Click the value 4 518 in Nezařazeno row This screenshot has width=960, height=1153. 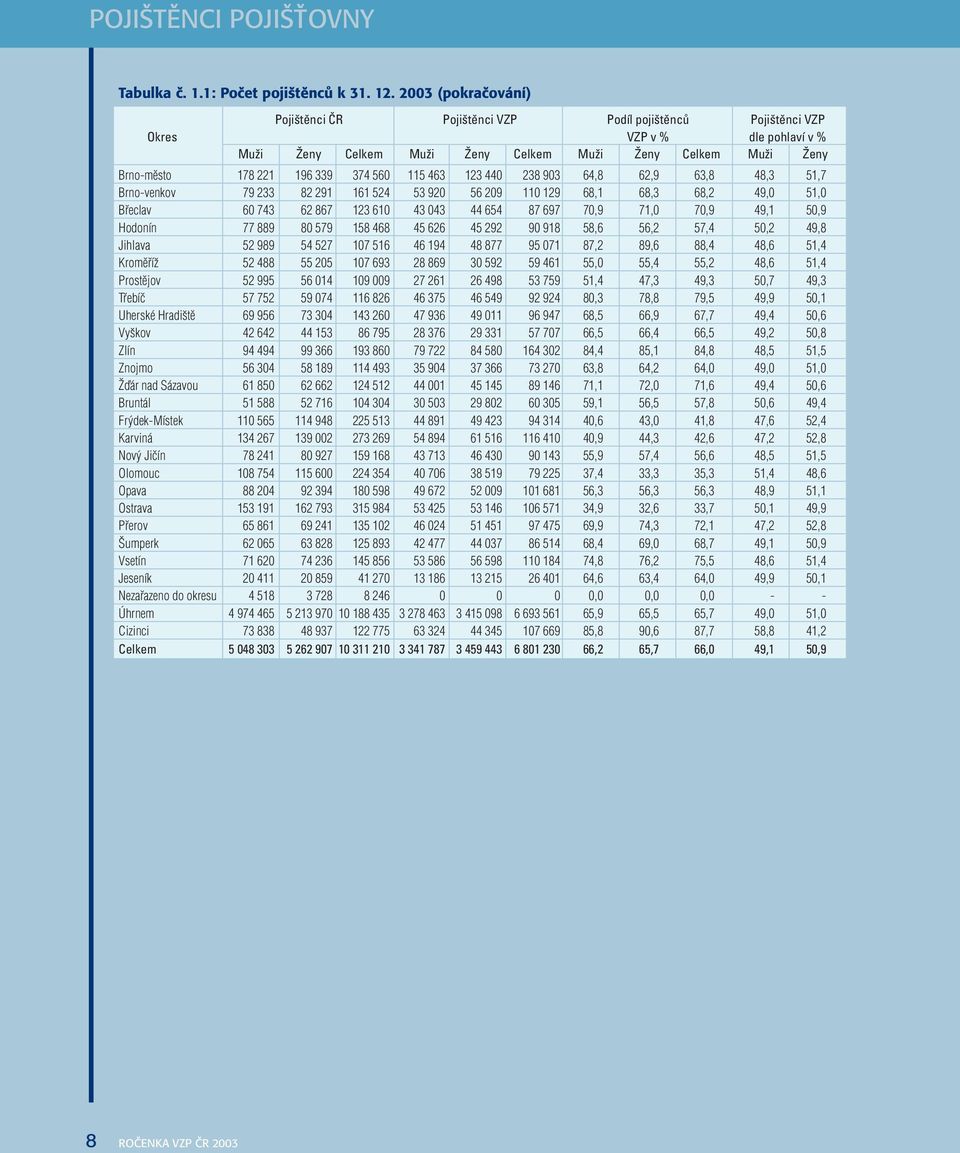click(261, 596)
